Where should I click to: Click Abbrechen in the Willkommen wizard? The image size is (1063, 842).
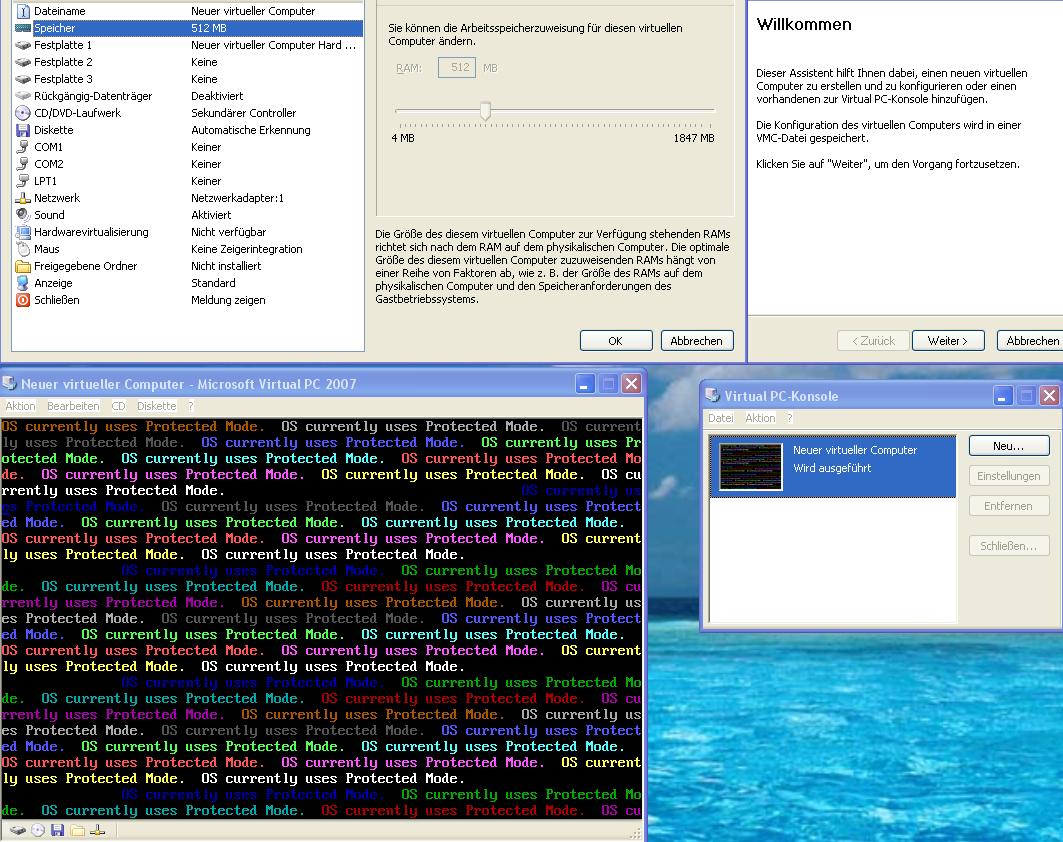1032,341
